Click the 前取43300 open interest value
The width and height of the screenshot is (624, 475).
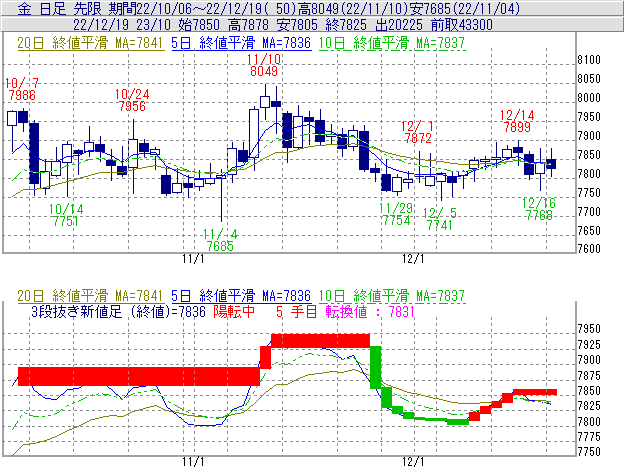462,25
